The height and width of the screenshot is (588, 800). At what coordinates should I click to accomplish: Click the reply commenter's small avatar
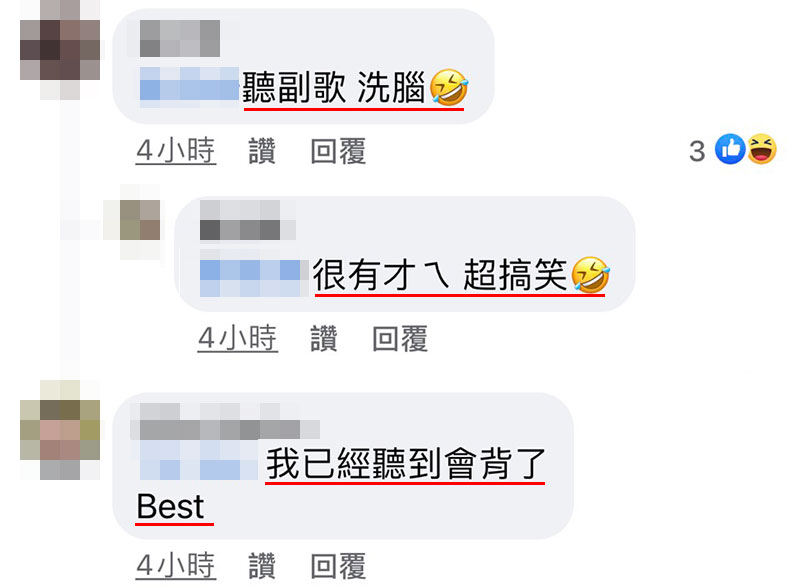[x=139, y=221]
